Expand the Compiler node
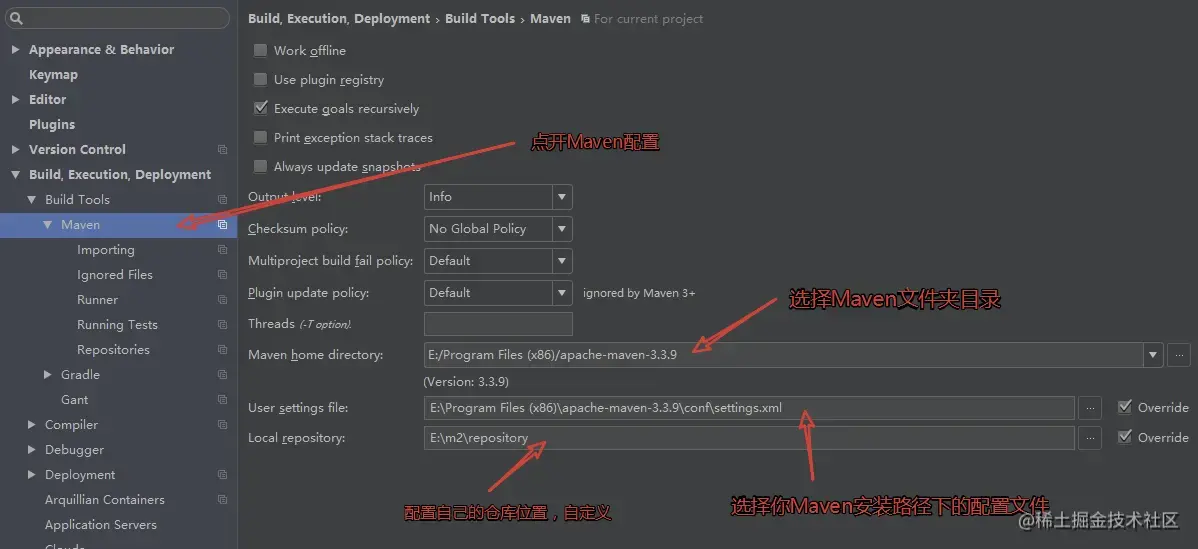The image size is (1198, 549). [31, 425]
